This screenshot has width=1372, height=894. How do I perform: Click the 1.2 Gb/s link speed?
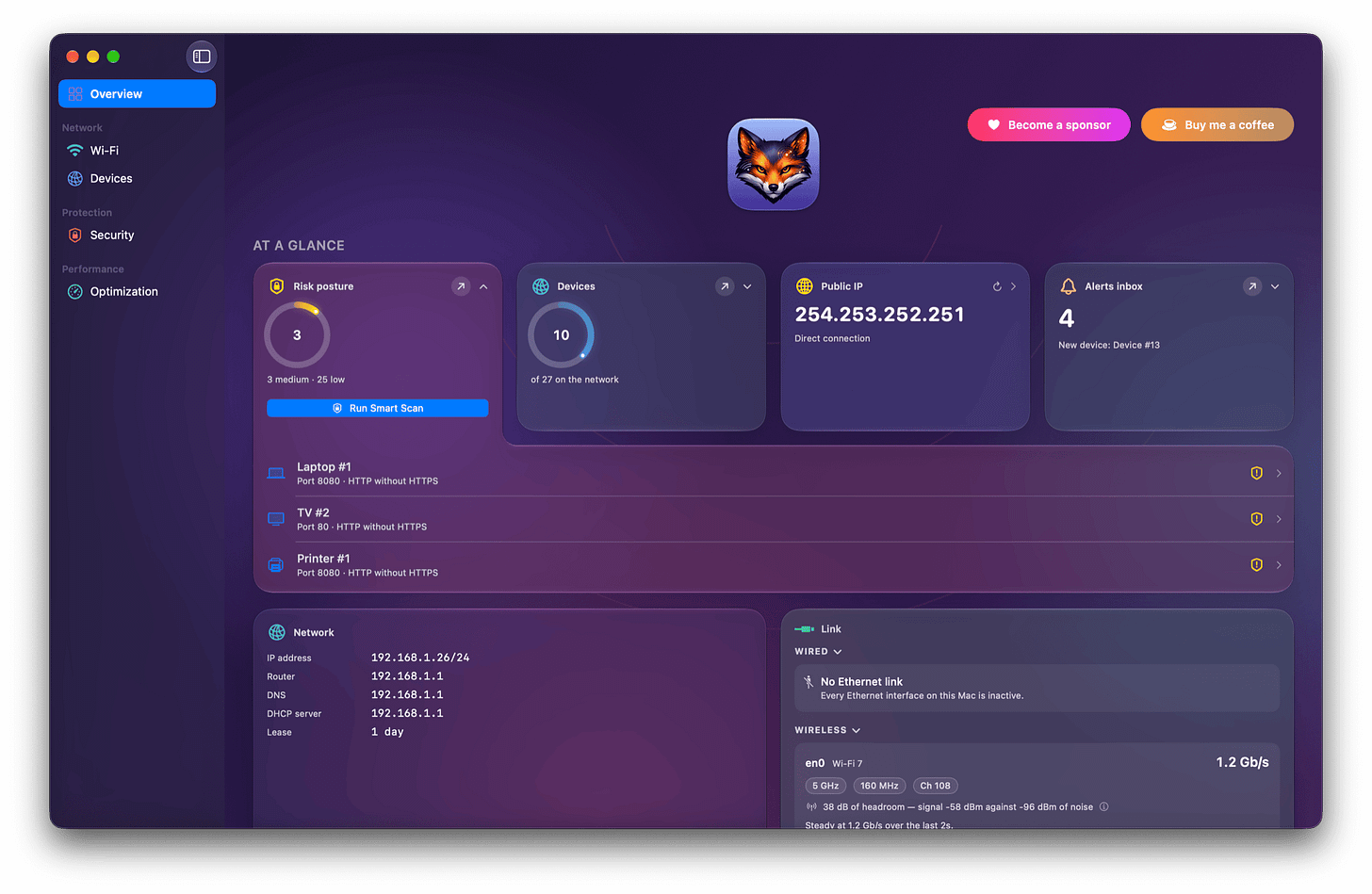pos(1242,762)
